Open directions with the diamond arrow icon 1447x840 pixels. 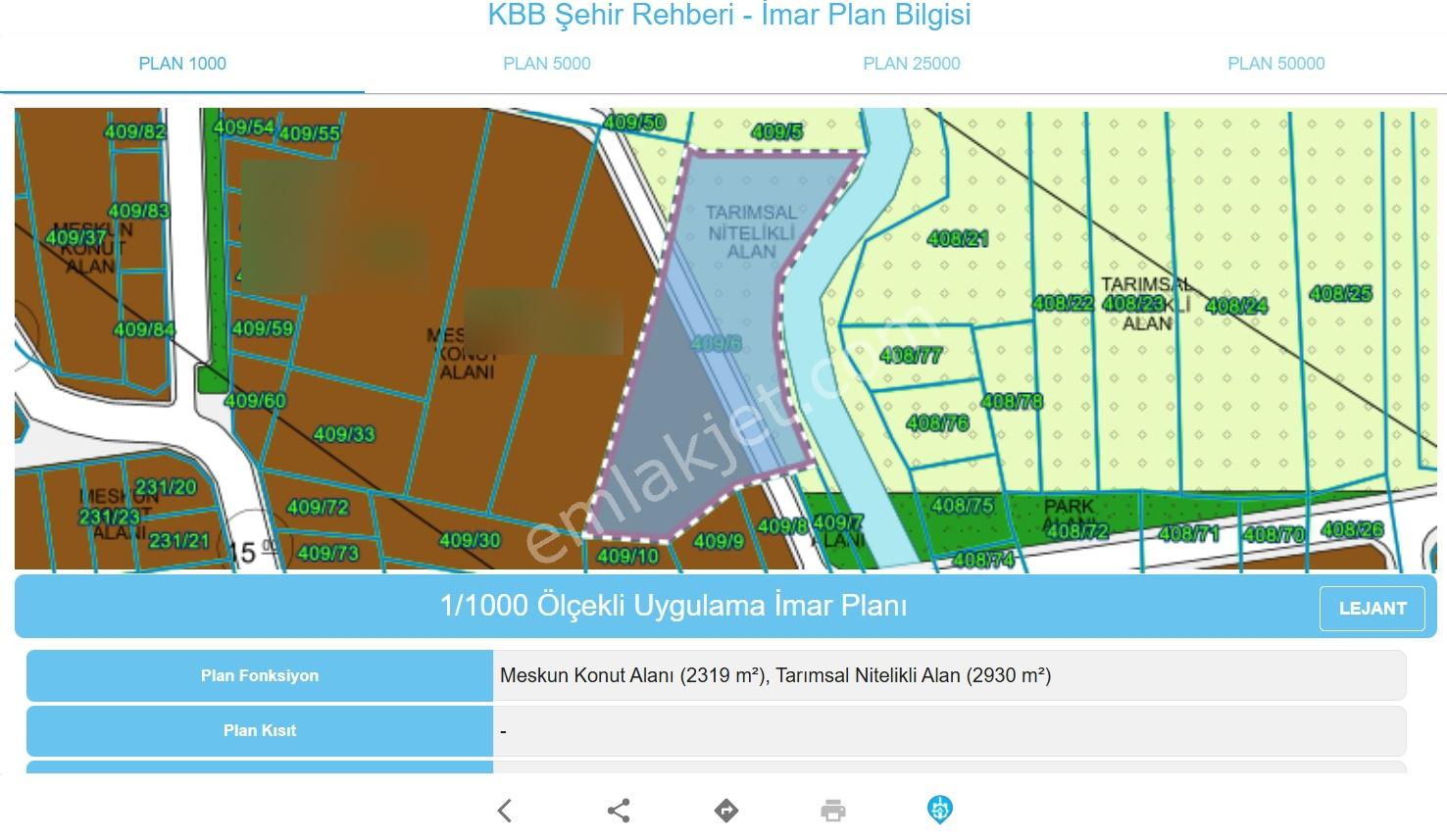pyautogui.click(x=726, y=811)
